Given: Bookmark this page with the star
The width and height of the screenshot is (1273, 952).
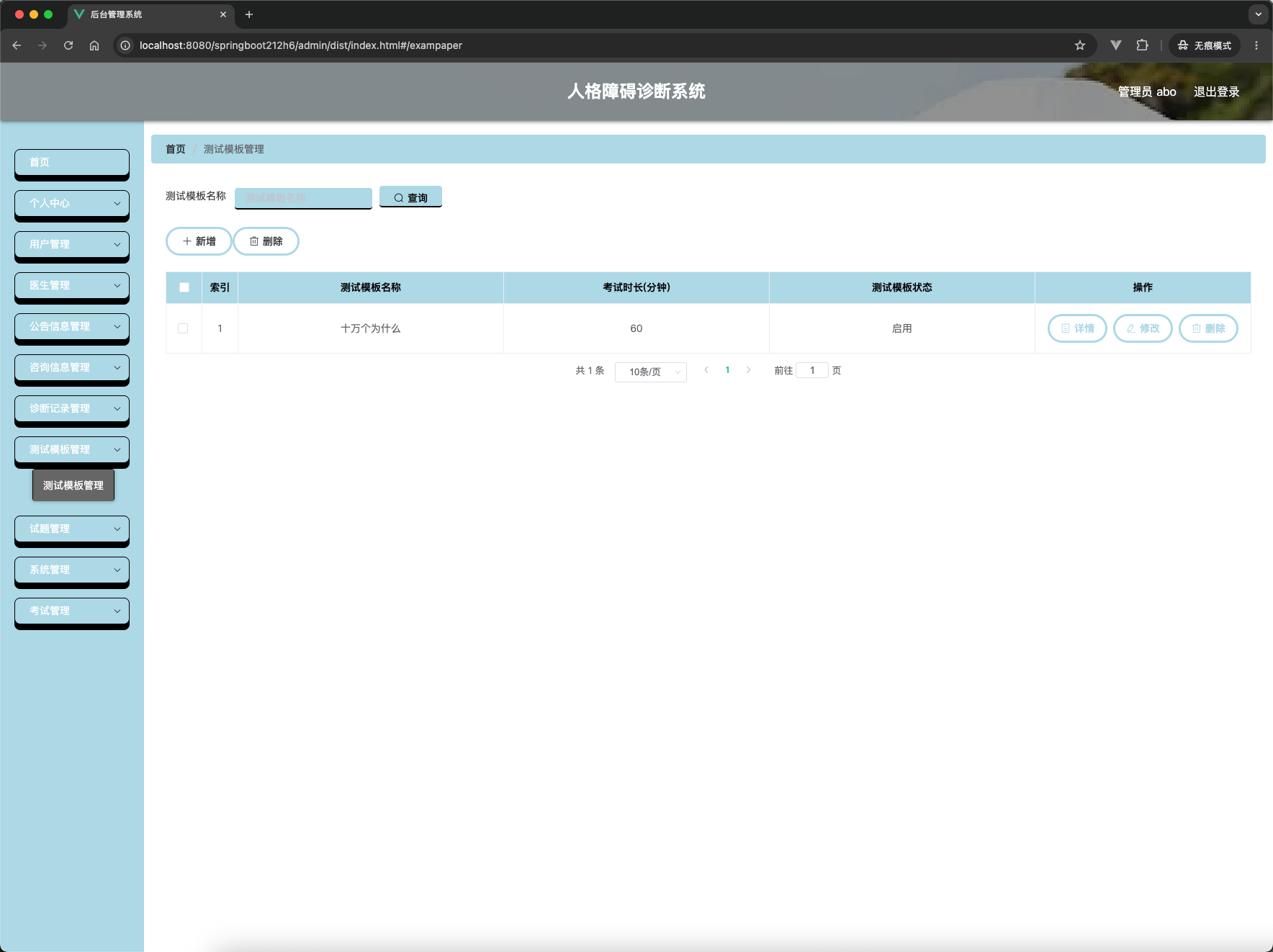Looking at the screenshot, I should click(1080, 45).
